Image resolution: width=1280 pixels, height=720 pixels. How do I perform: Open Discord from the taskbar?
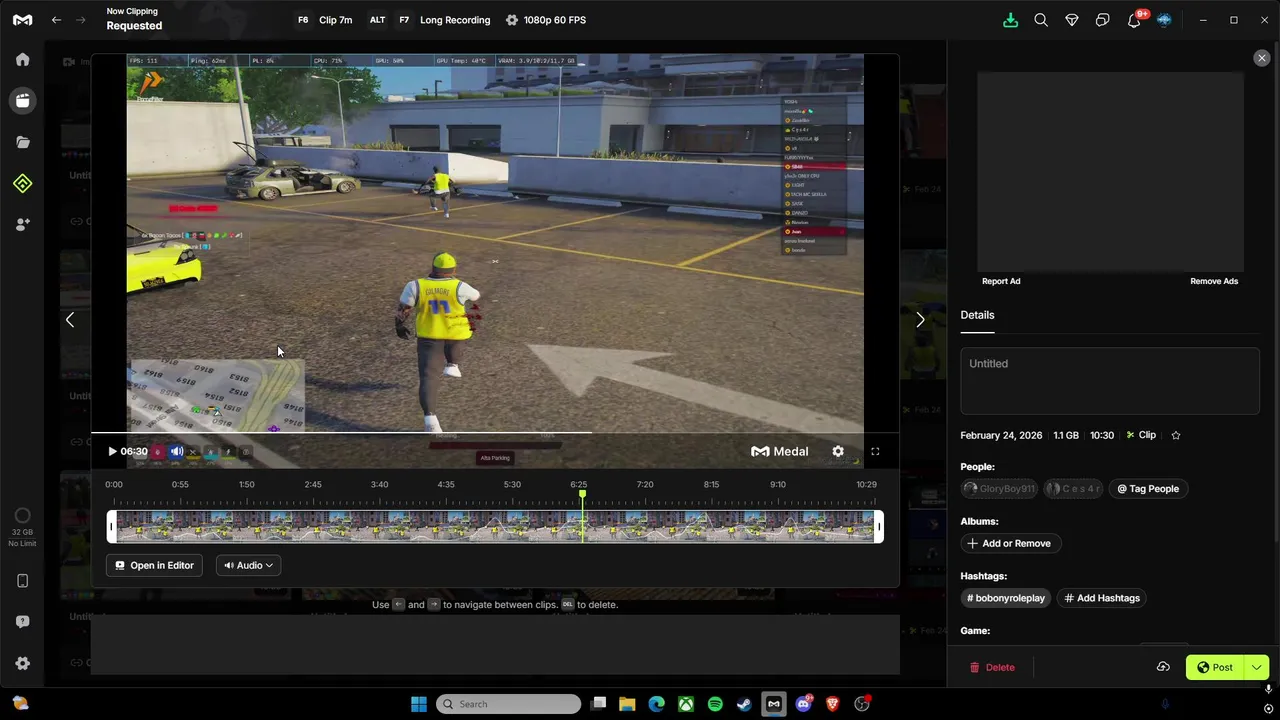click(x=804, y=704)
